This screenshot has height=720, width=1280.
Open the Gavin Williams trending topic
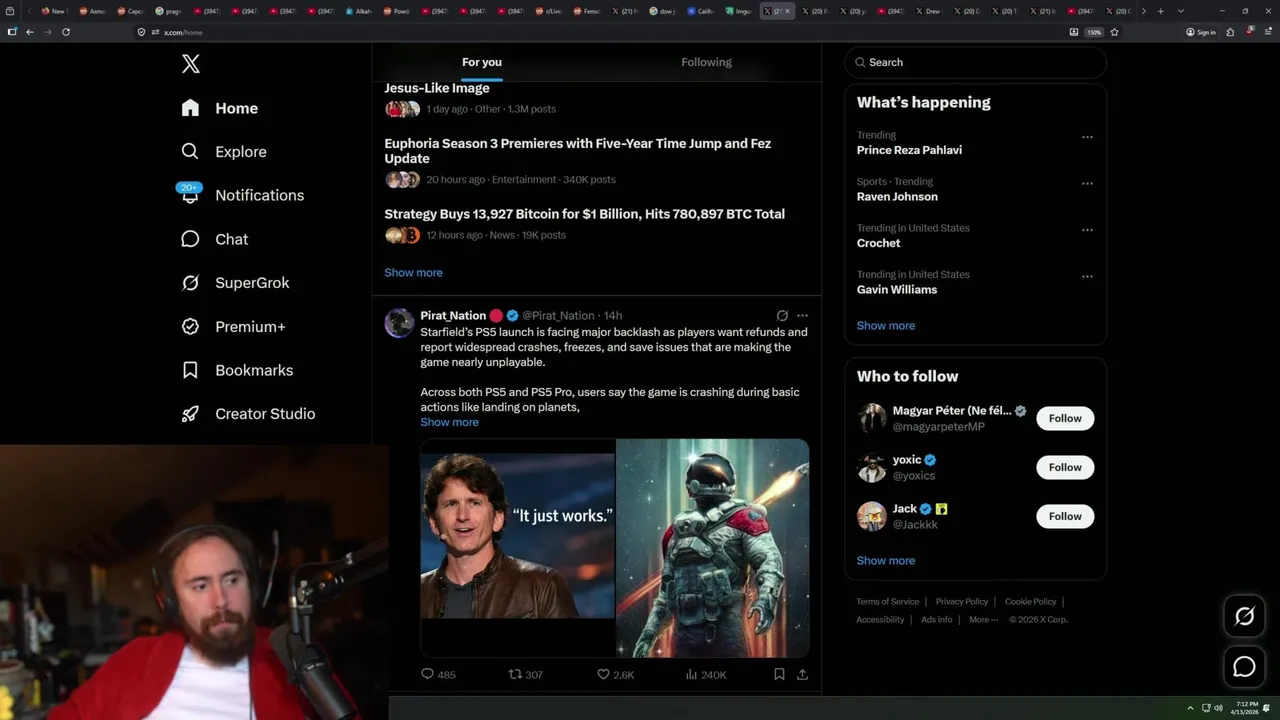tap(897, 290)
